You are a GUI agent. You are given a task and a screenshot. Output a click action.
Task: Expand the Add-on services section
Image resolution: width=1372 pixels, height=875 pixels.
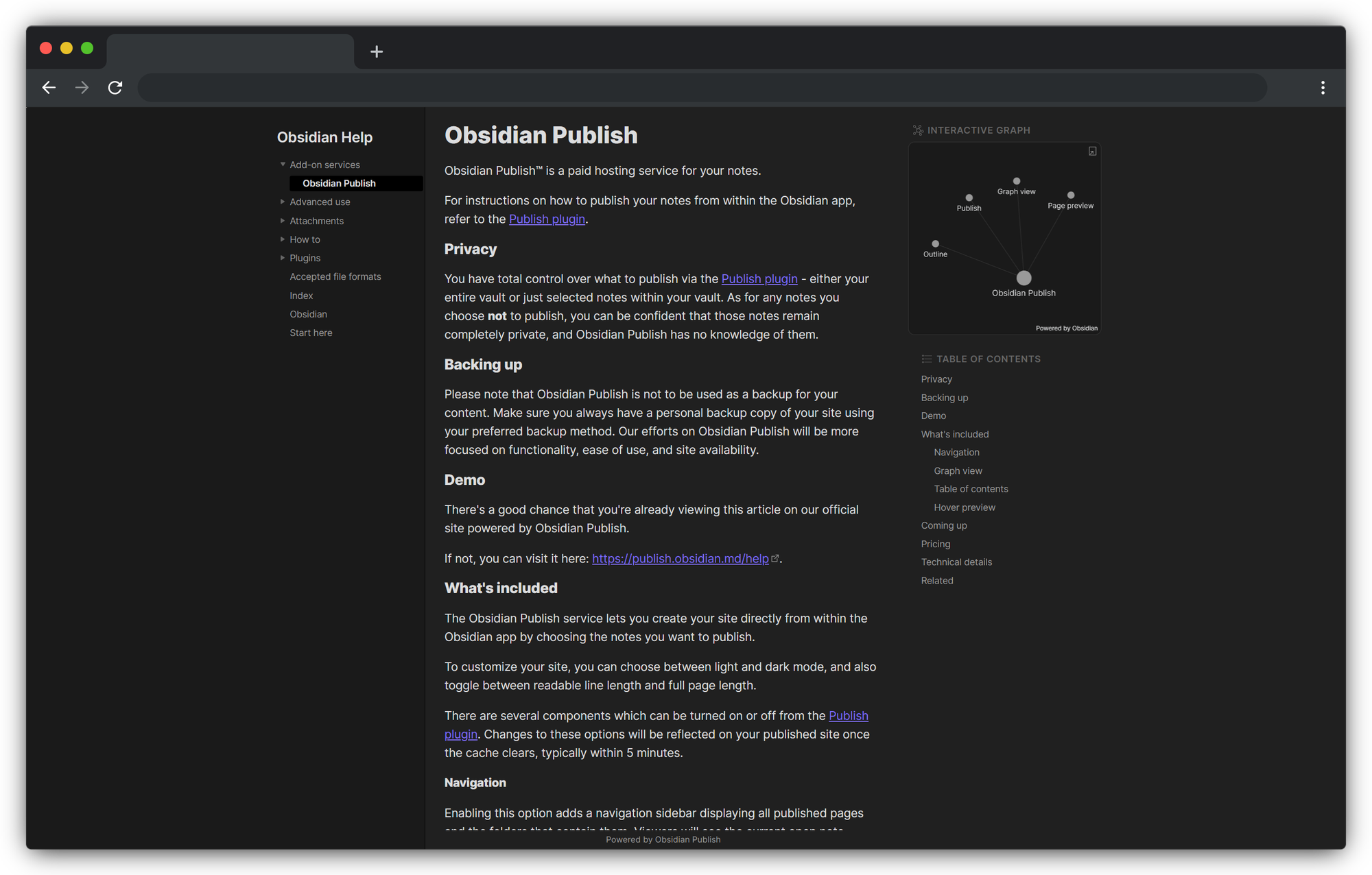tap(282, 164)
